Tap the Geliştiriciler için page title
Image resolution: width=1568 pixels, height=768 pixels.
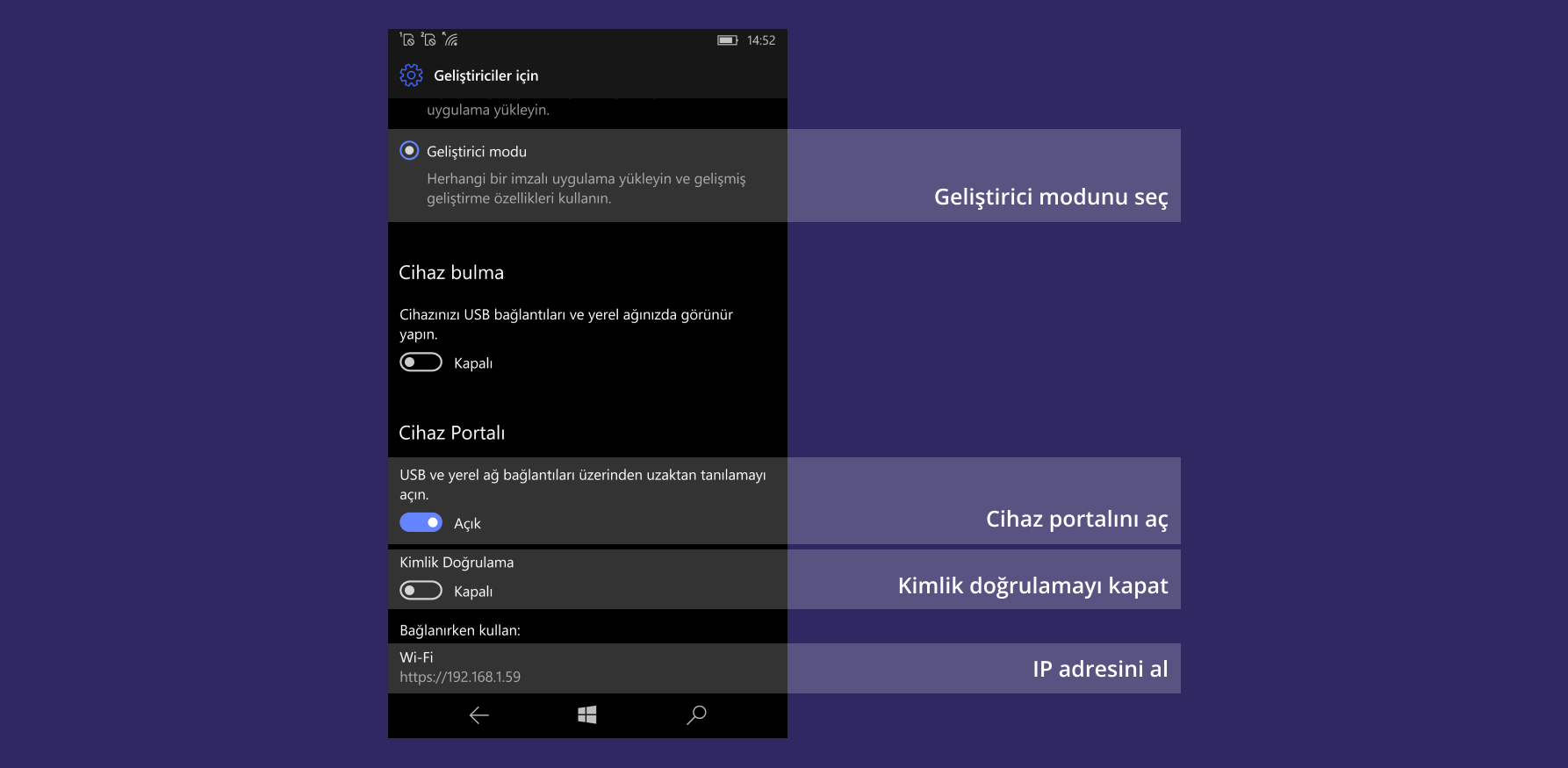(486, 75)
